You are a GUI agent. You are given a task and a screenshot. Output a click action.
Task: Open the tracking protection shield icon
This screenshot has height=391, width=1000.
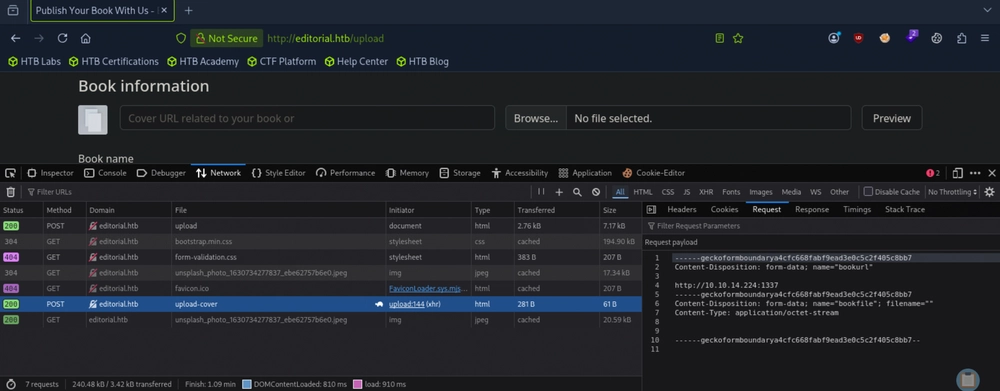tap(181, 38)
